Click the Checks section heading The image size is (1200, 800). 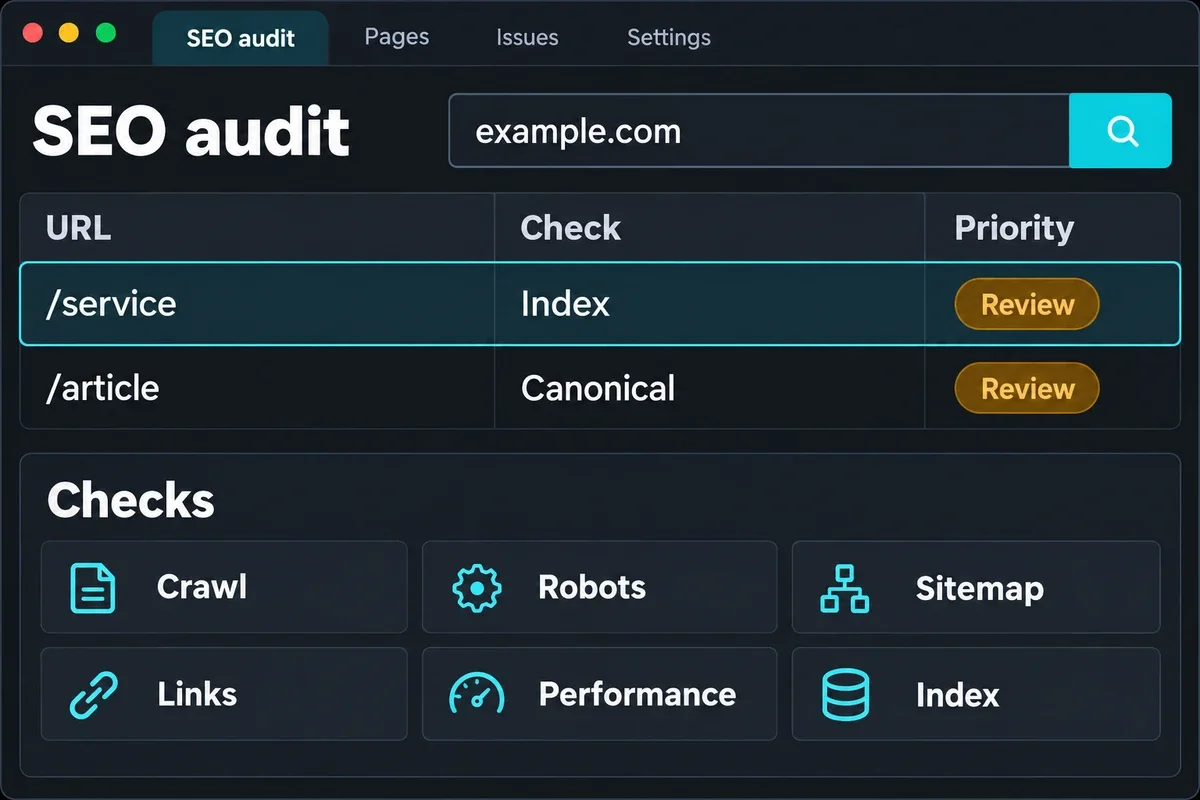(x=131, y=500)
